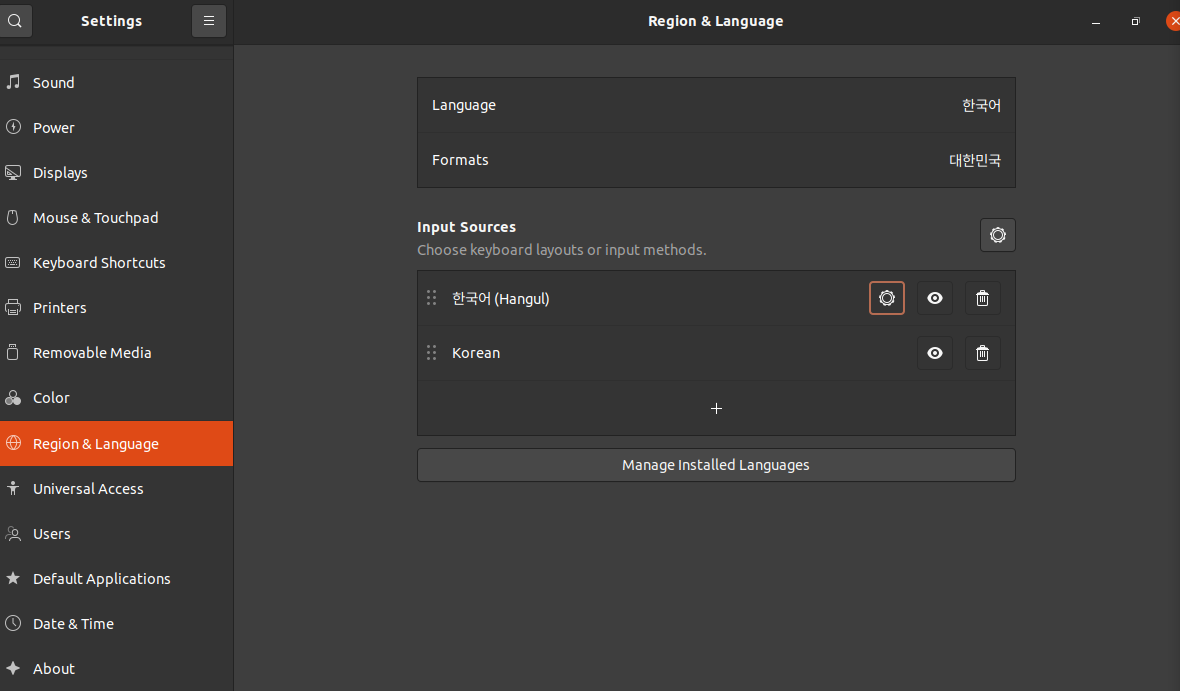
Task: Remove the Korean input source
Action: (982, 353)
